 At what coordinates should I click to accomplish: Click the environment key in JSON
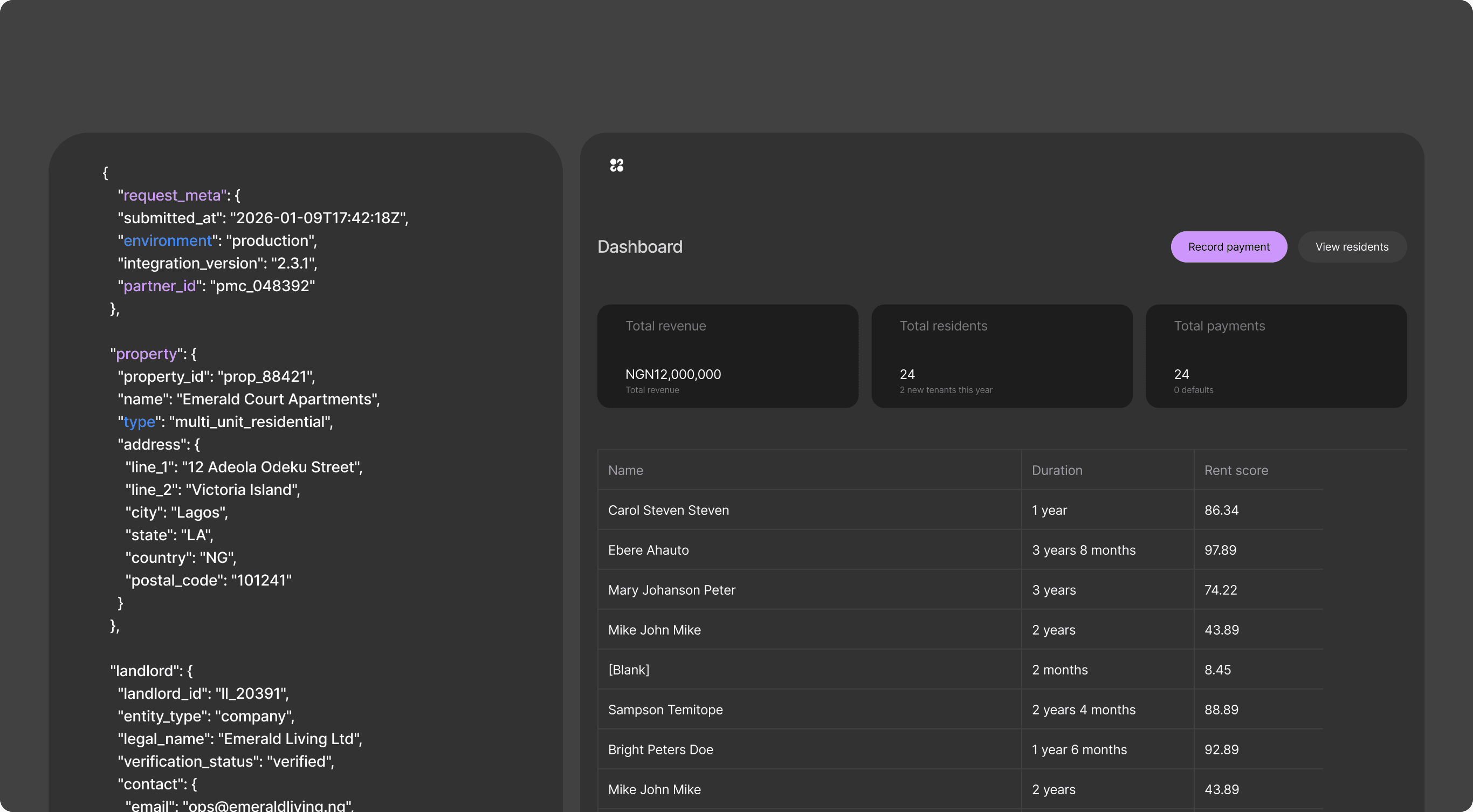coord(168,240)
